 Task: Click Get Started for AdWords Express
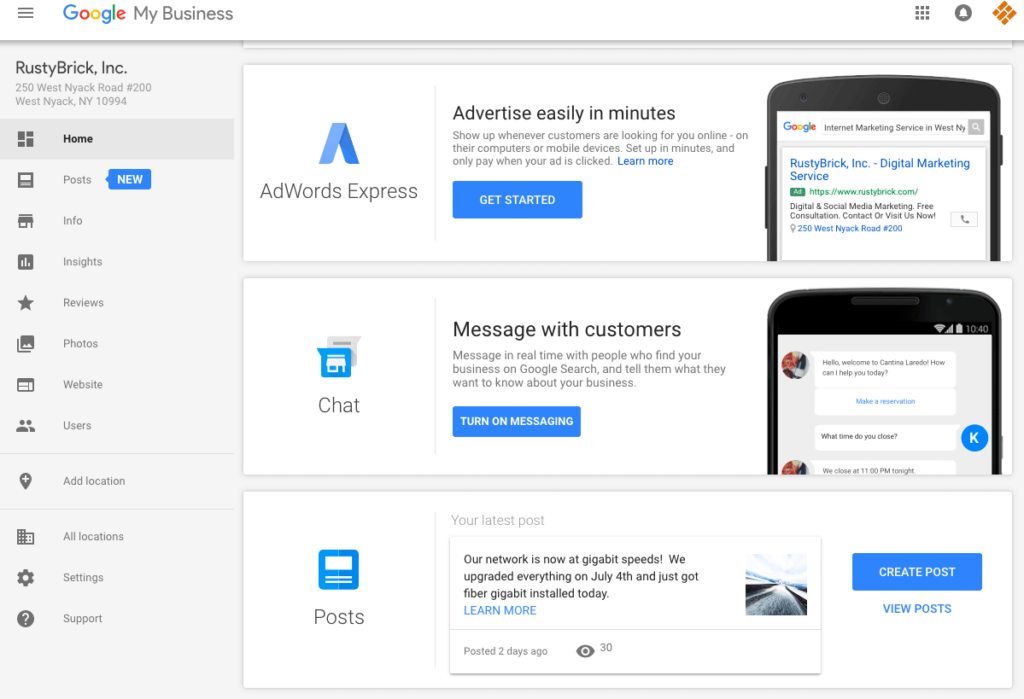tap(517, 199)
